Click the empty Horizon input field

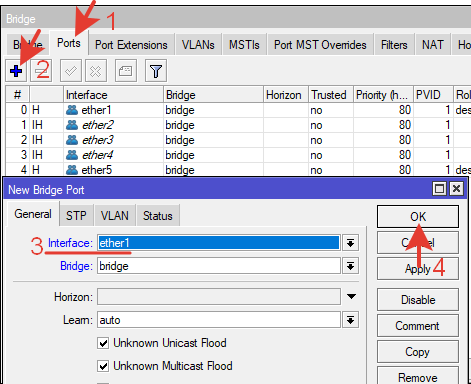pyautogui.click(x=219, y=297)
